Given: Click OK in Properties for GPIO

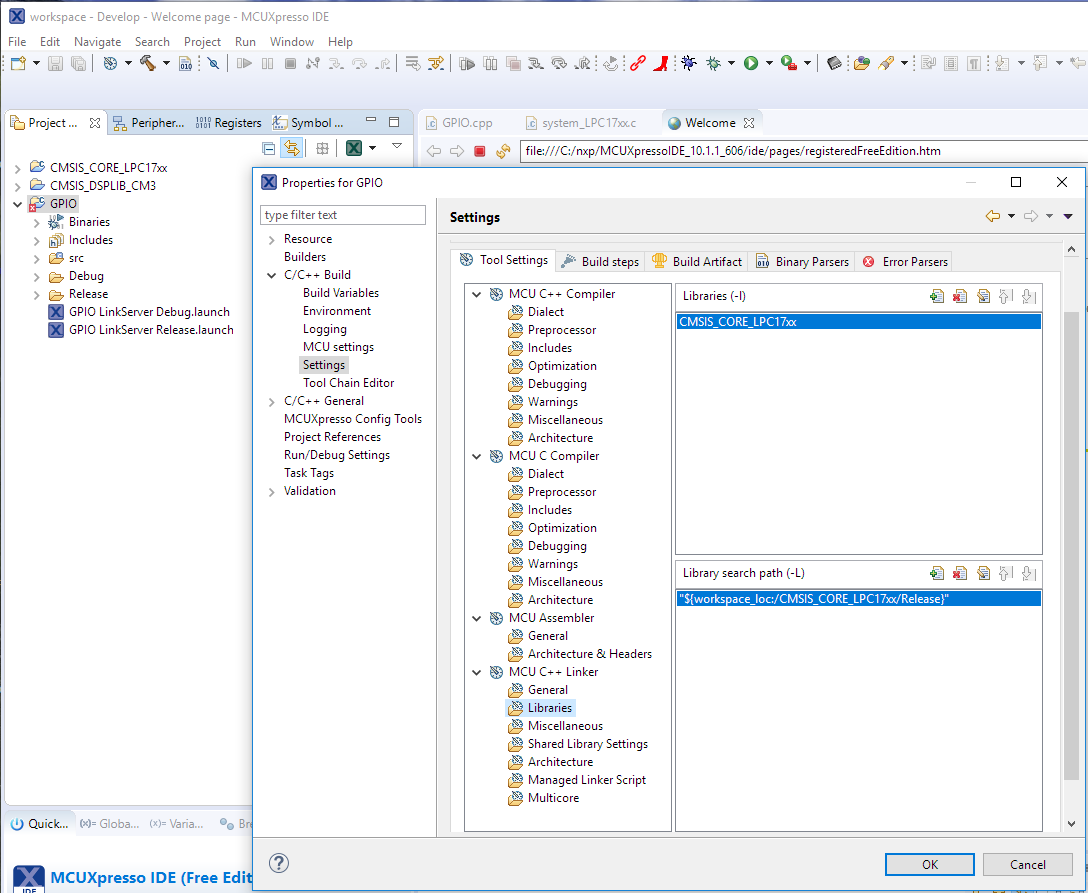Looking at the screenshot, I should pos(930,865).
